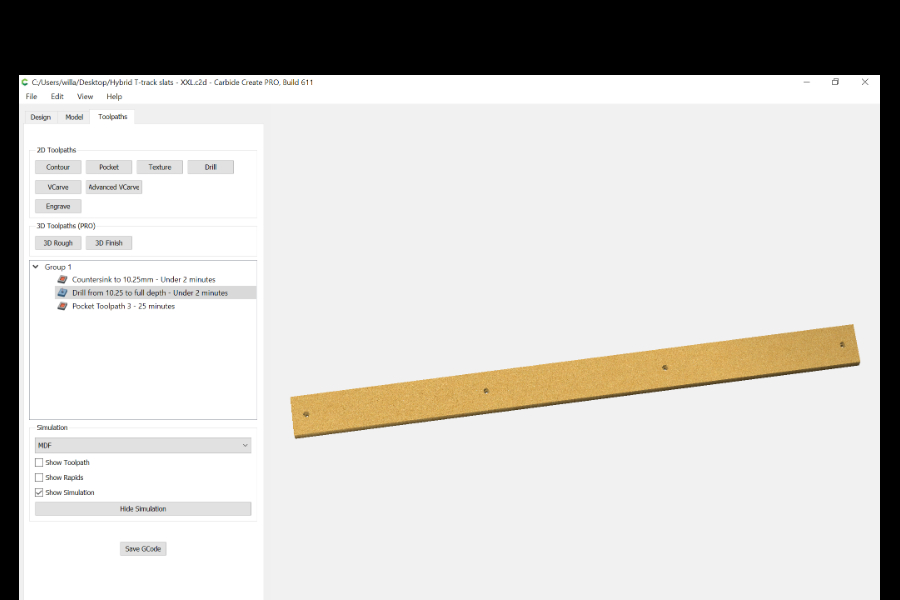Add a 3D Finish toolpath
The image size is (900, 600).
pyautogui.click(x=109, y=243)
